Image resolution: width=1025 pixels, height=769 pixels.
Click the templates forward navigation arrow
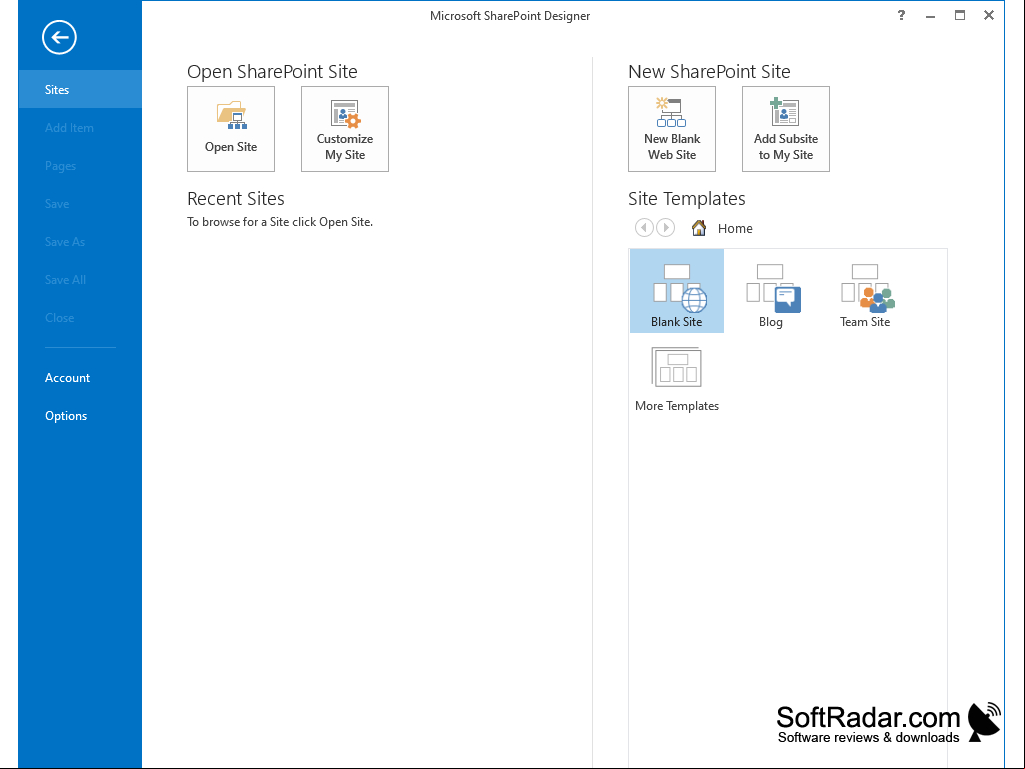pos(665,228)
